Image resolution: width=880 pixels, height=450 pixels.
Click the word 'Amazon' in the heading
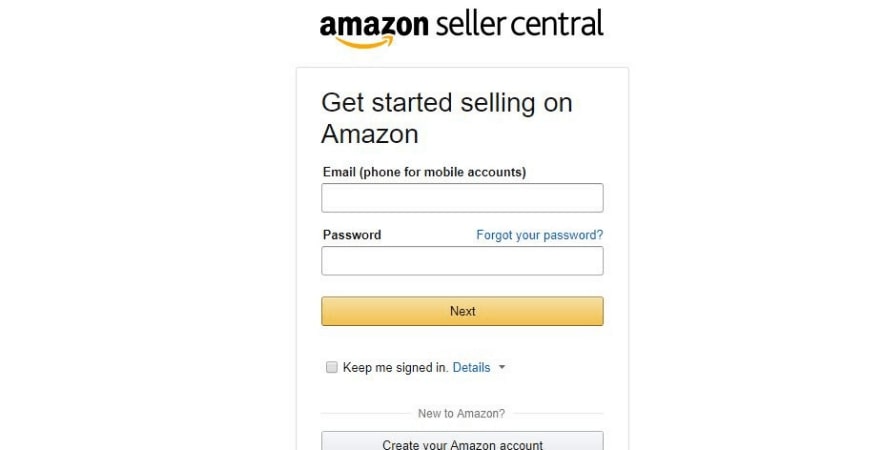[x=369, y=134]
